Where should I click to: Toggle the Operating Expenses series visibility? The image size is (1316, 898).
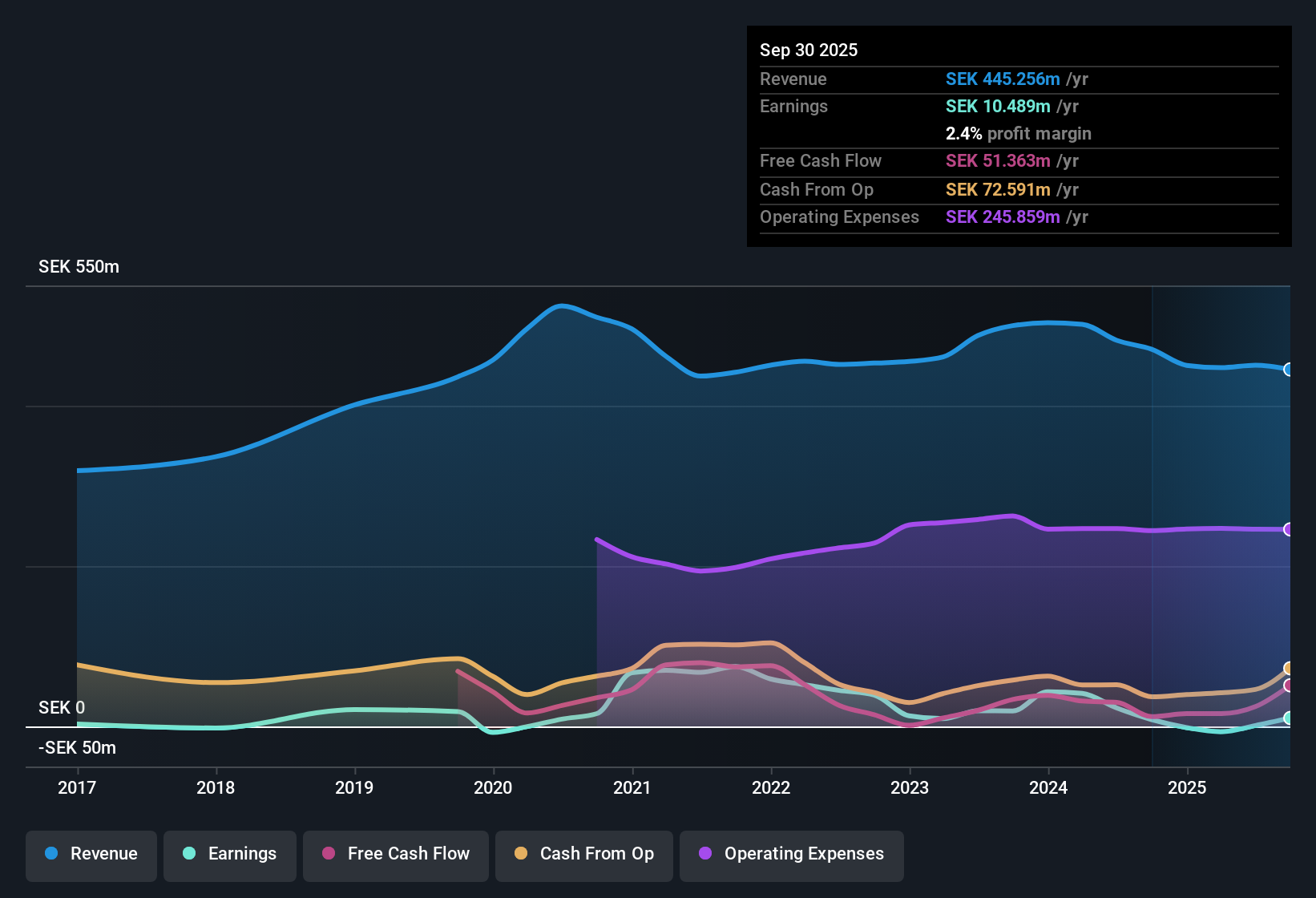(791, 855)
